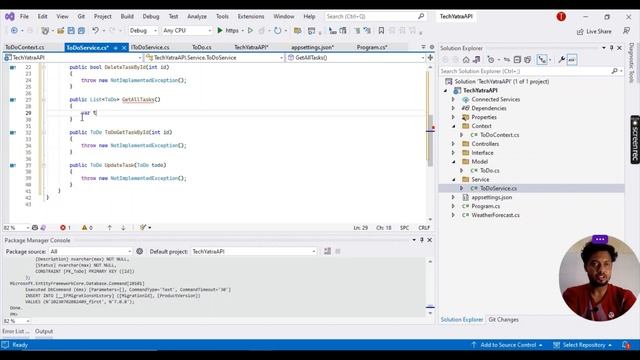
Task: Click the Undo arrow icon
Action: point(95,31)
